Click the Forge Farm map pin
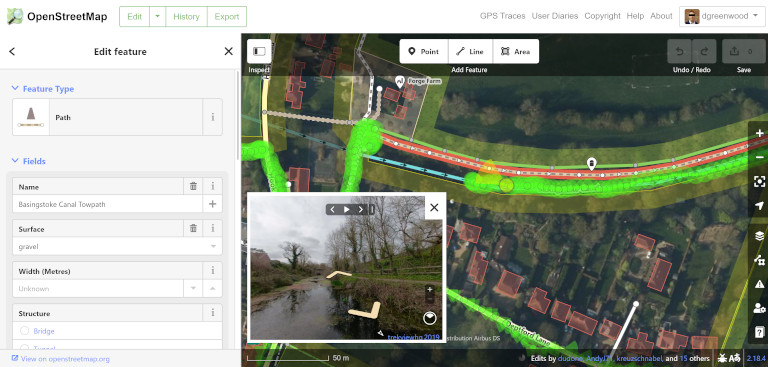768x367 pixels. click(400, 81)
